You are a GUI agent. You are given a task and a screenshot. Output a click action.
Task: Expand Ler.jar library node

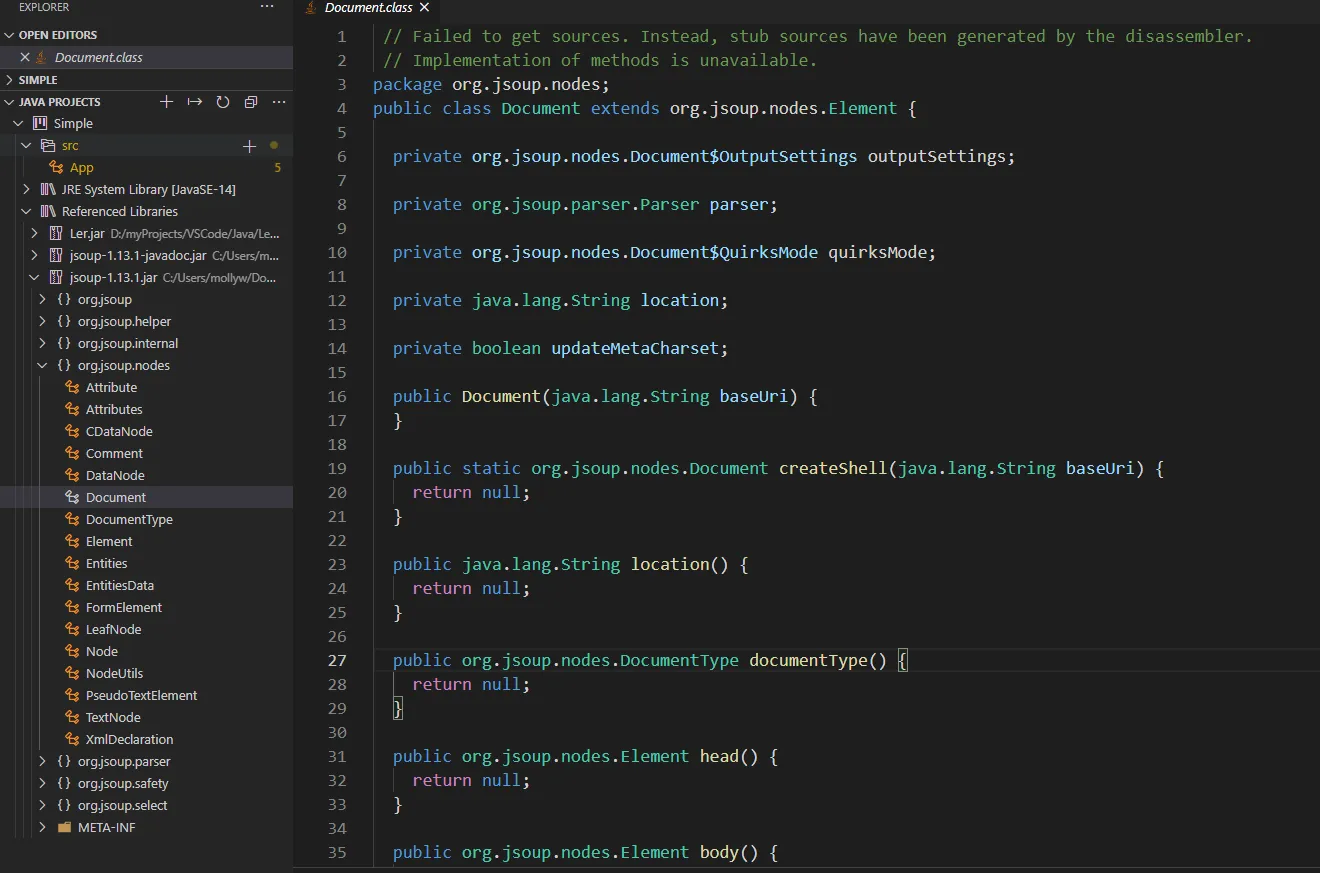click(34, 234)
